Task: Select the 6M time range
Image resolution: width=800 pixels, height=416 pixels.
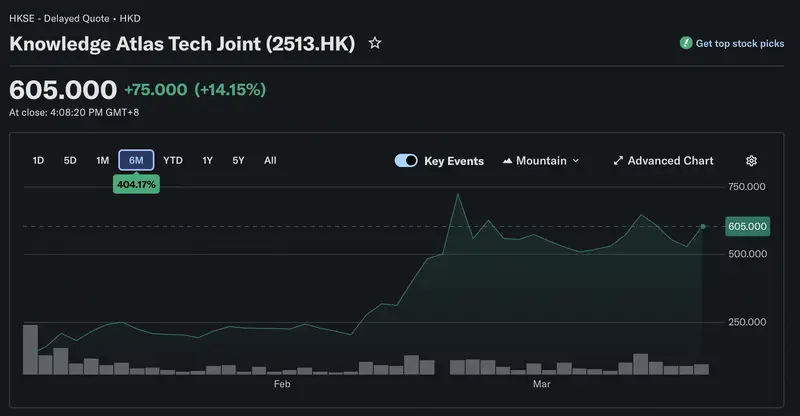Action: [136, 160]
